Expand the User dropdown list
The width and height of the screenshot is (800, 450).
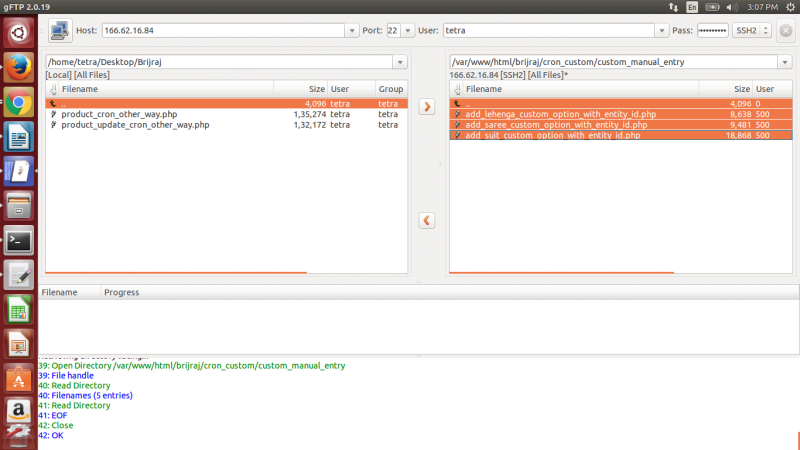pos(661,31)
